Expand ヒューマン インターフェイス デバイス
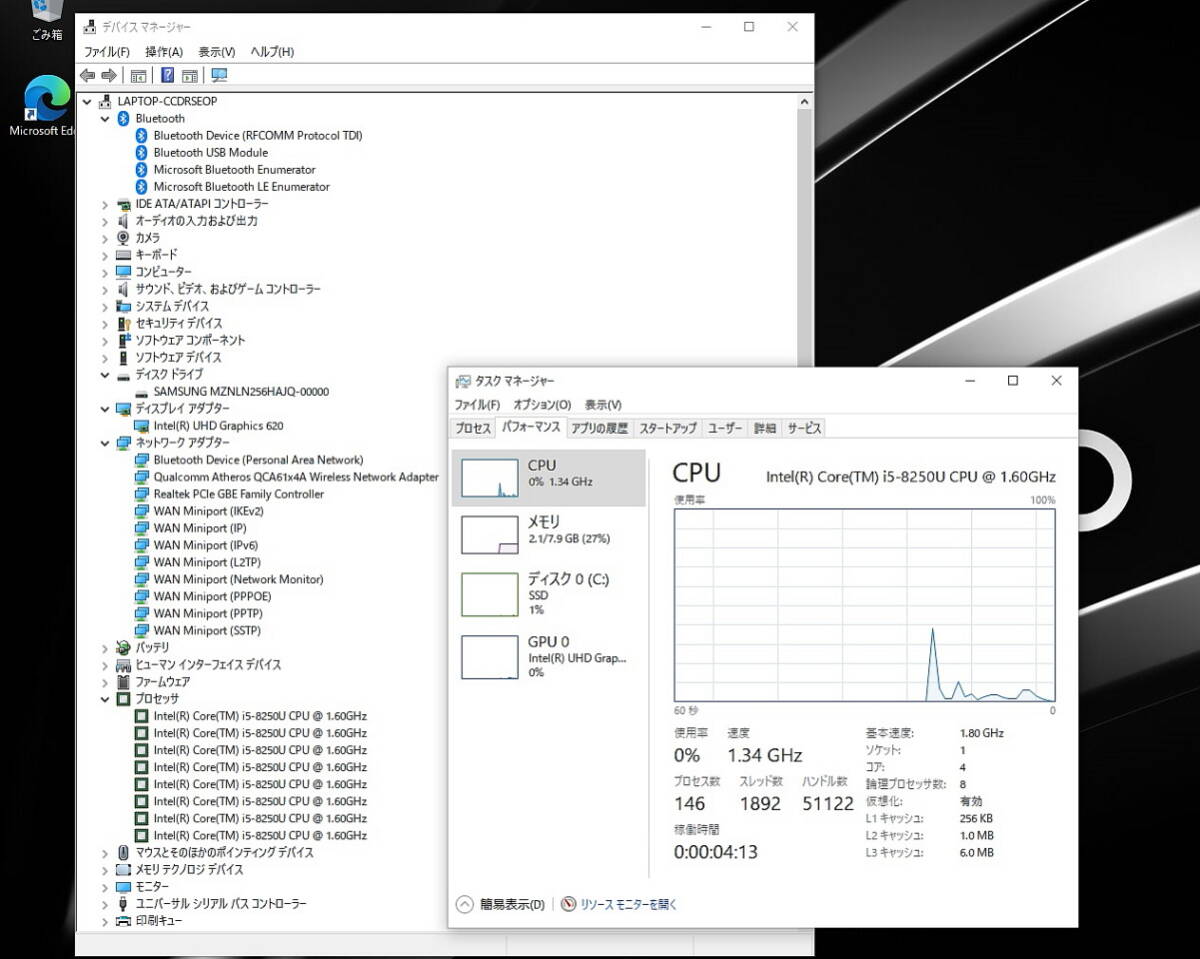This screenshot has height=959, width=1200. pos(105,665)
